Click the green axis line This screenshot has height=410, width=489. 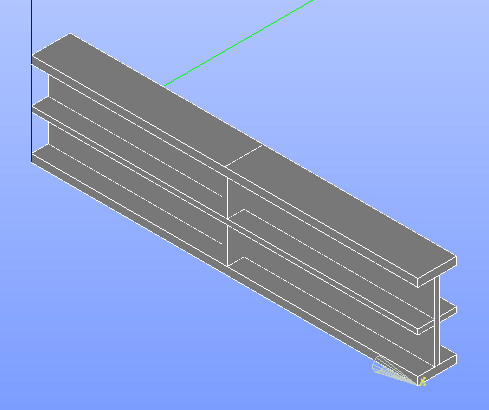(x=239, y=43)
